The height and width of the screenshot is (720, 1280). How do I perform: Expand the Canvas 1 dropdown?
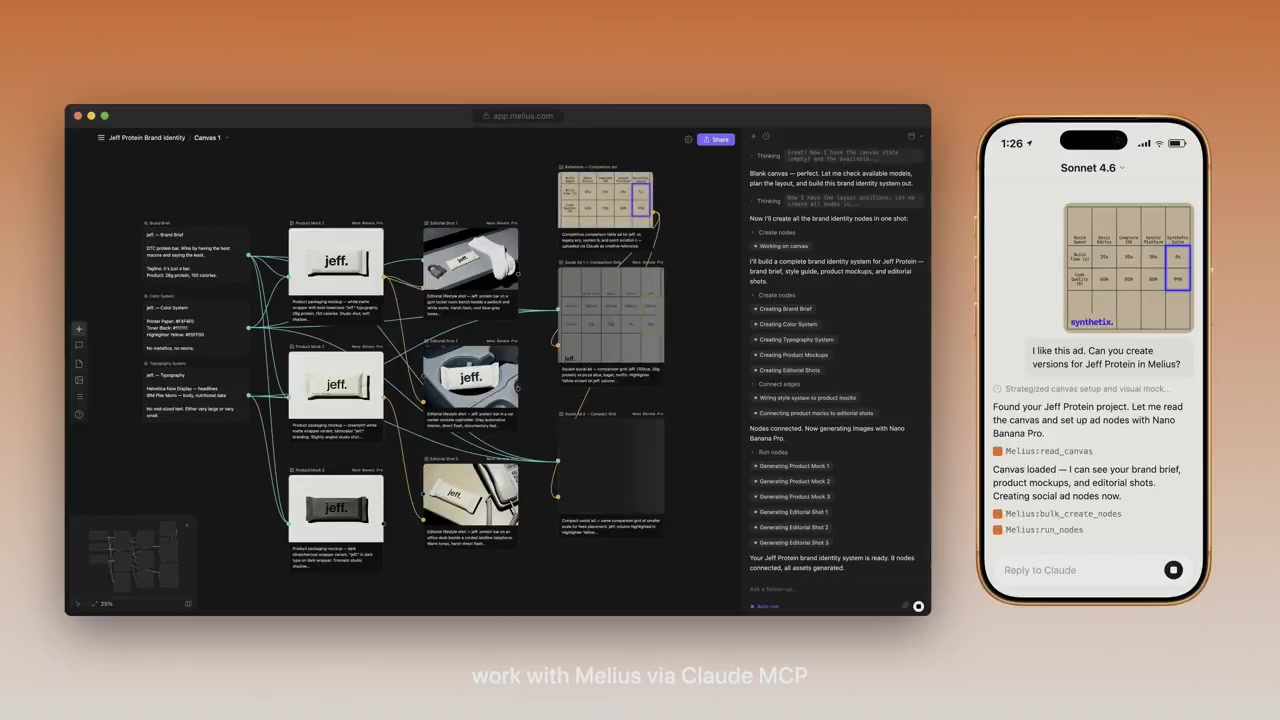(211, 138)
